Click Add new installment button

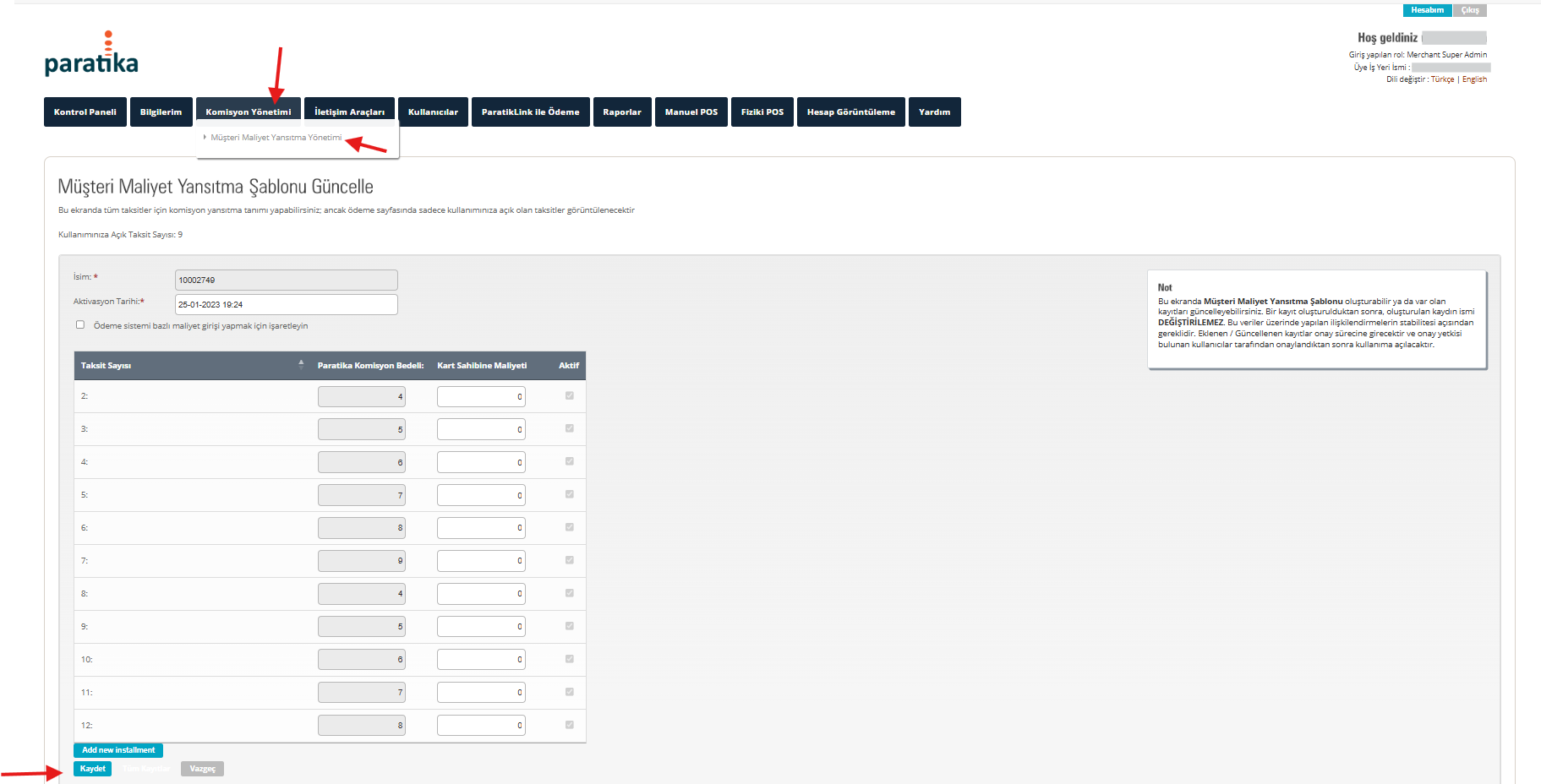(x=118, y=750)
